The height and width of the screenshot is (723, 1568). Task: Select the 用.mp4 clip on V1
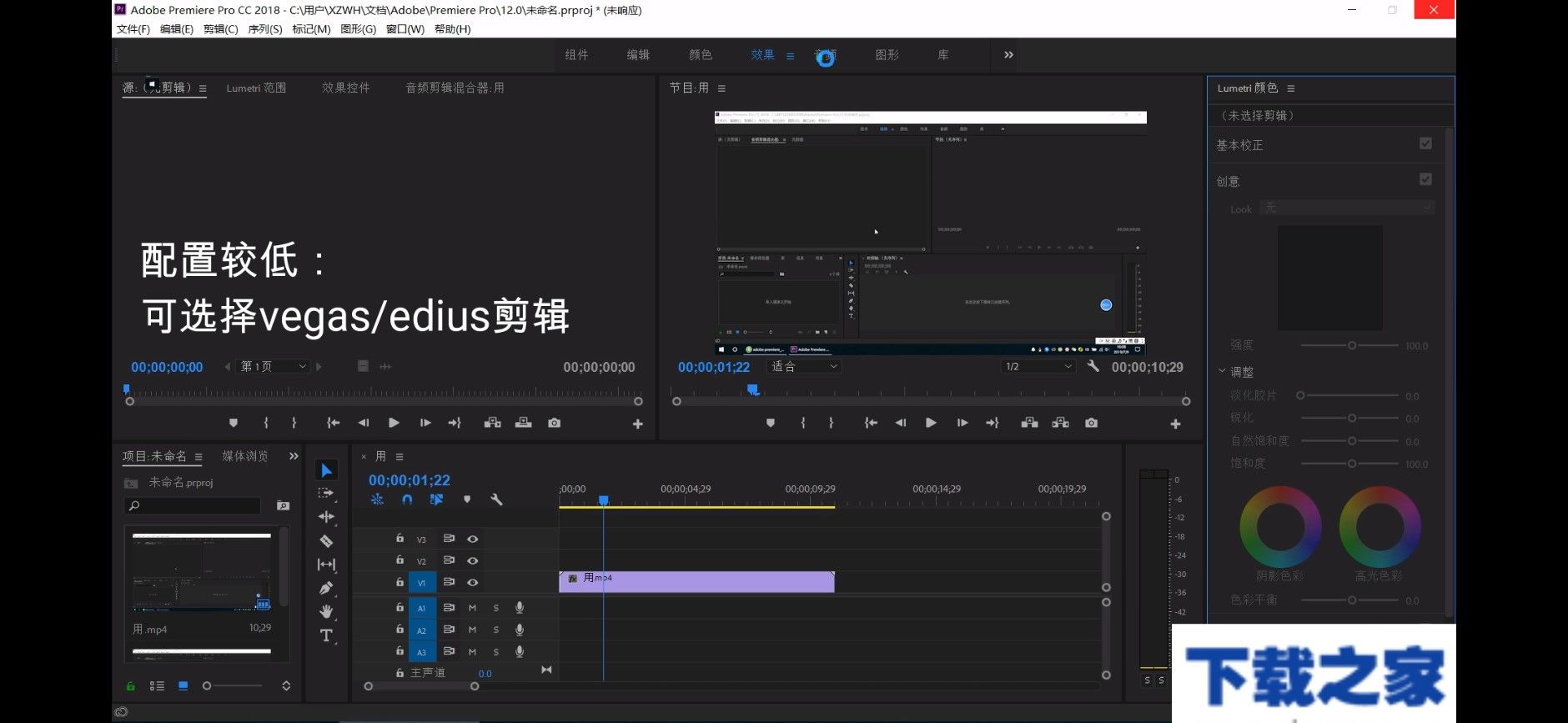coord(696,582)
